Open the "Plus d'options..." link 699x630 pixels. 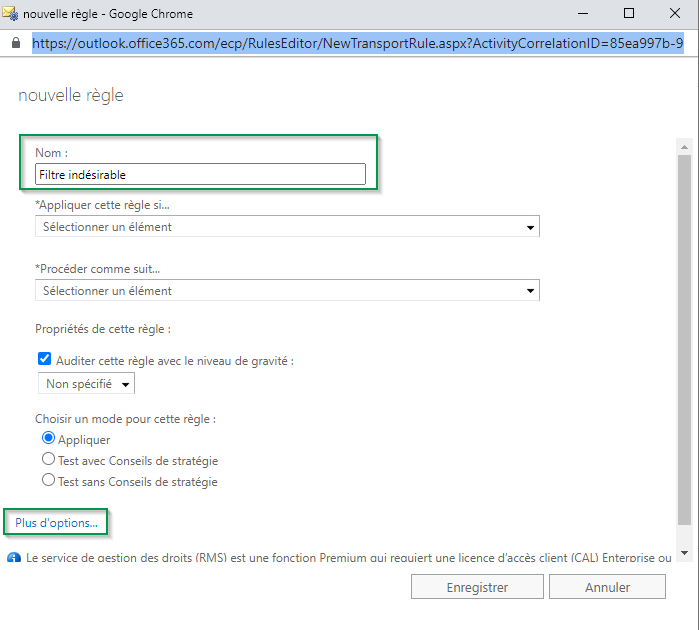pyautogui.click(x=57, y=523)
